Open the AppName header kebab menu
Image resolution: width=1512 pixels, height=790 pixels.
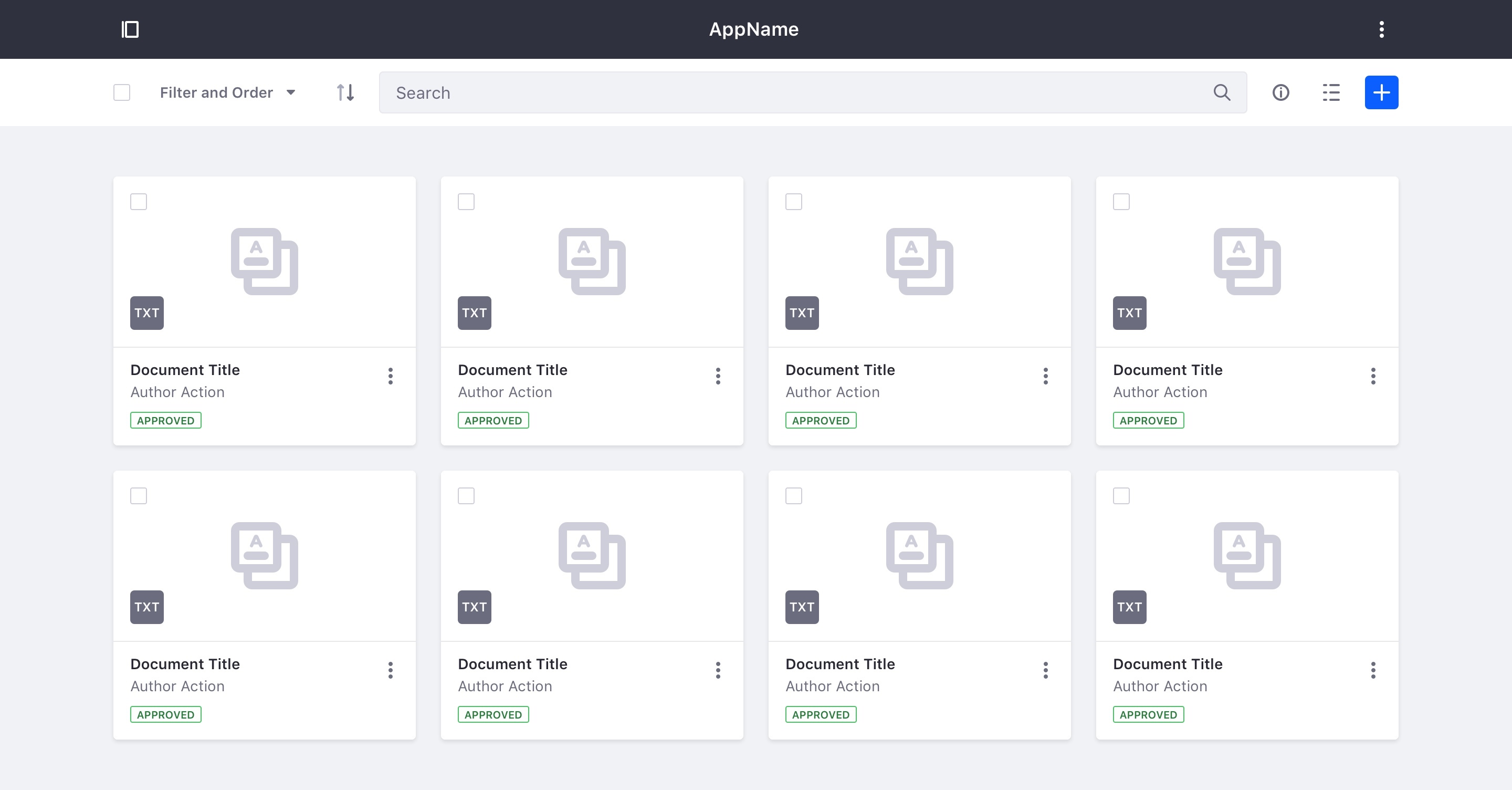coord(1381,29)
